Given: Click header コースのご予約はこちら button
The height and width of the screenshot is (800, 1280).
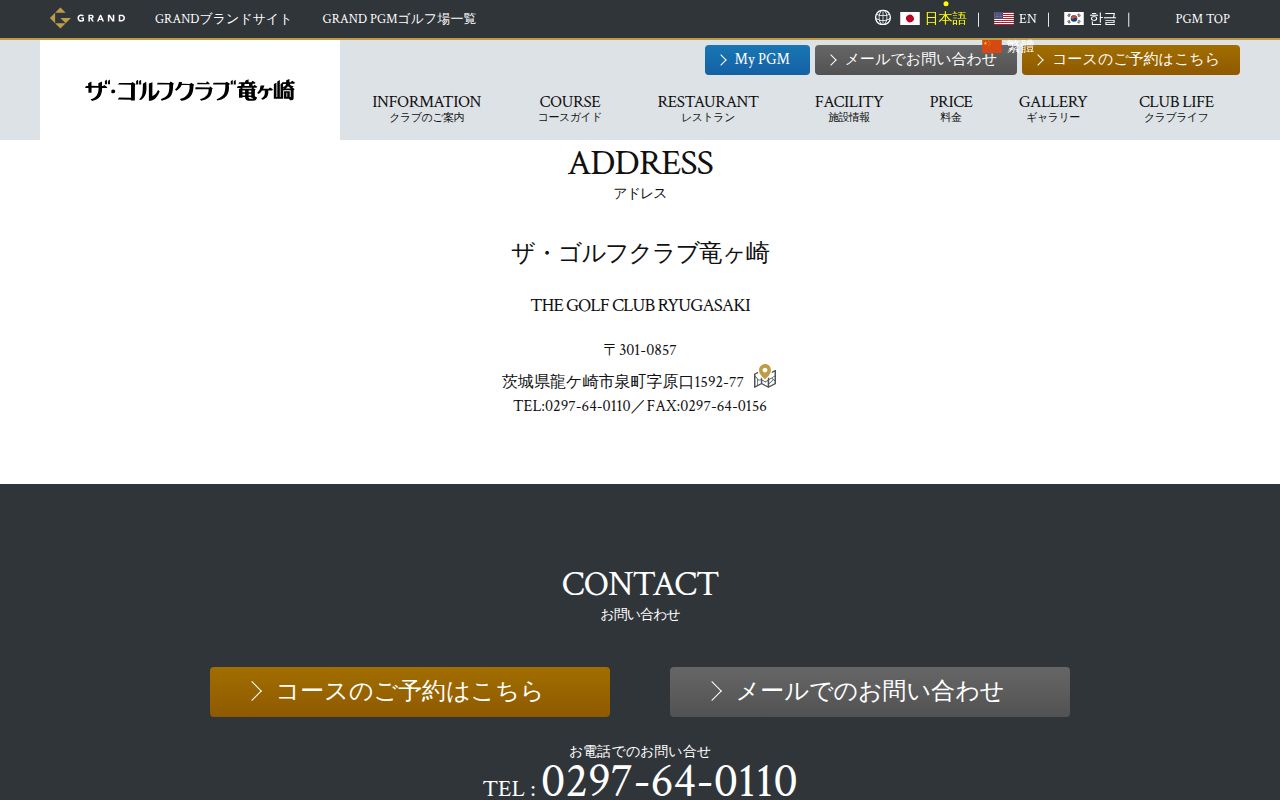Looking at the screenshot, I should click(1131, 60).
